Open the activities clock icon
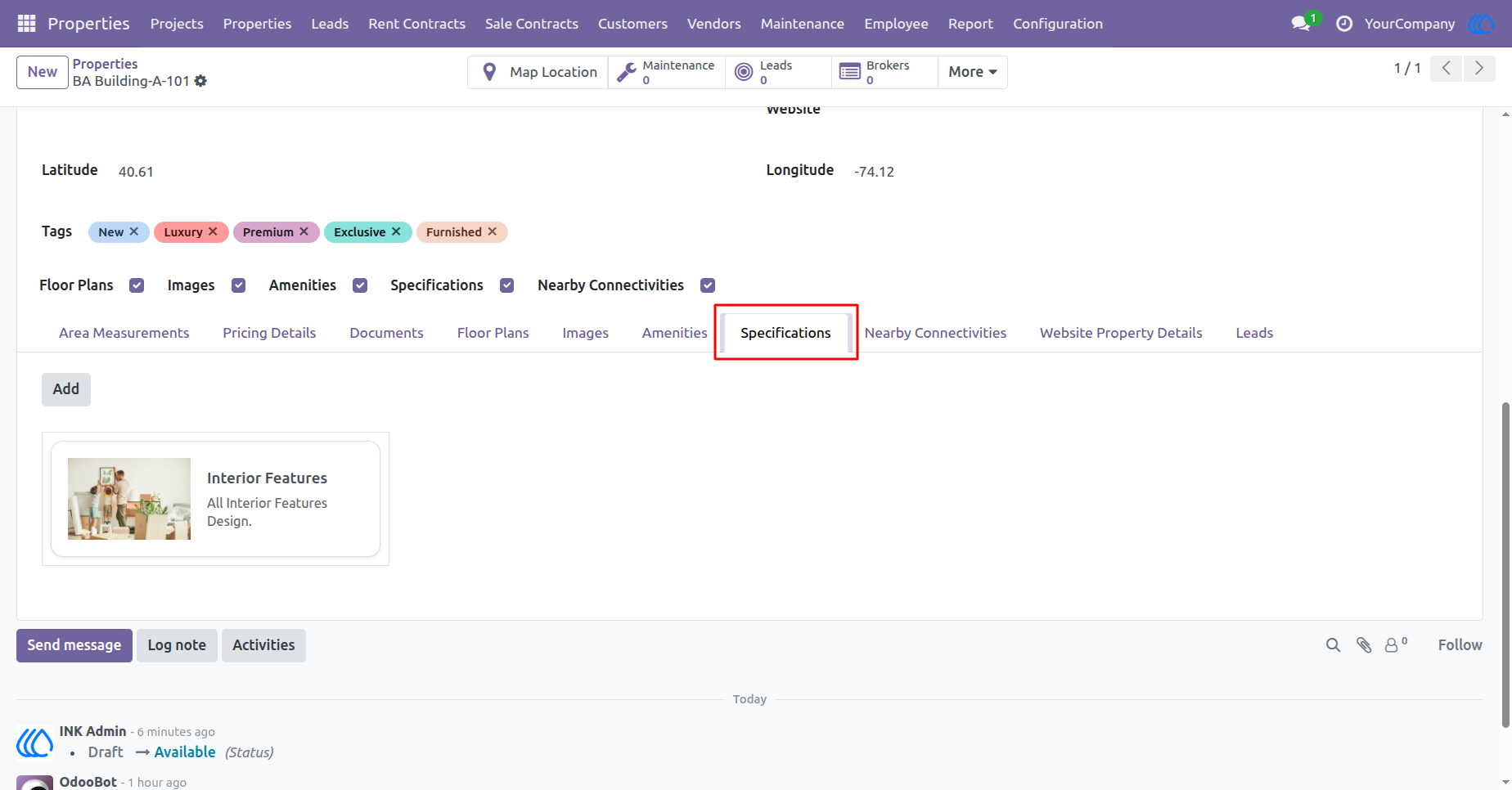 click(x=1344, y=24)
